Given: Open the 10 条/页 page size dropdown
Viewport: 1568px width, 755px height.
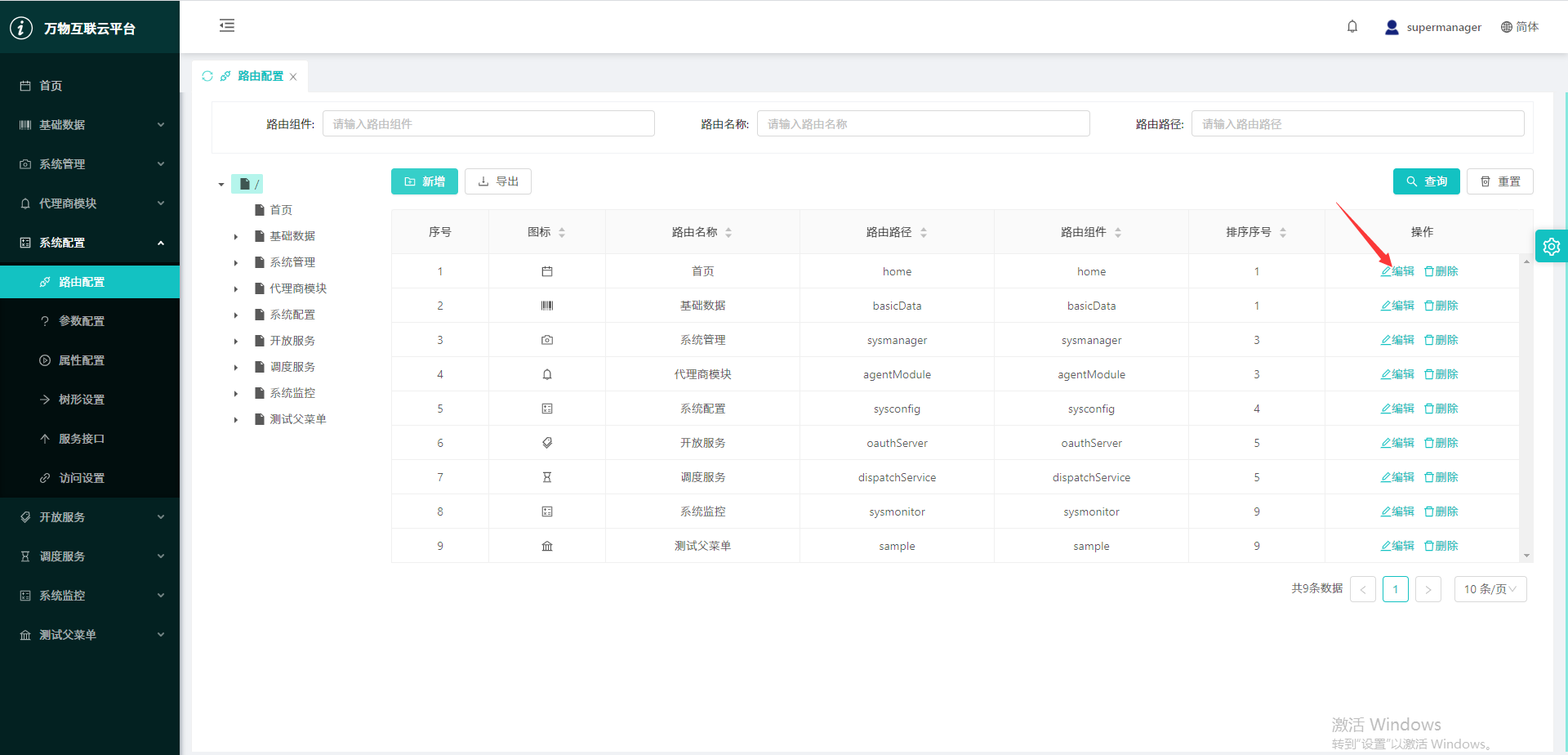Looking at the screenshot, I should pos(1490,589).
